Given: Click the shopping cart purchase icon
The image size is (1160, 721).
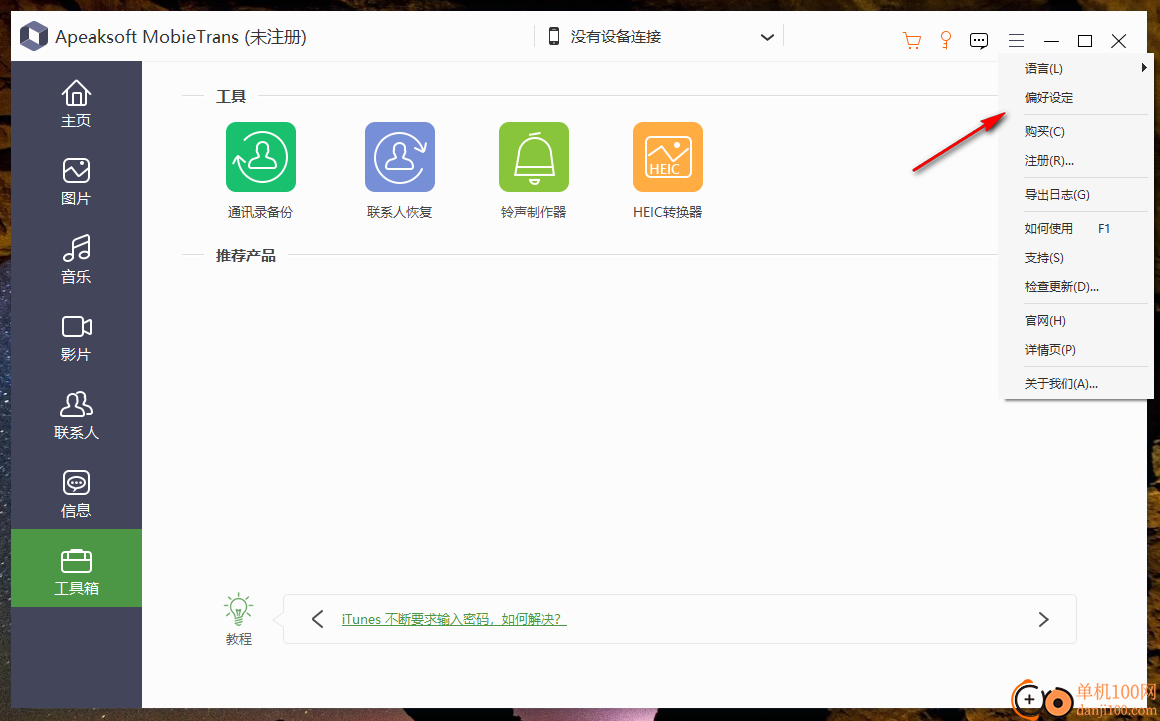Looking at the screenshot, I should click(x=911, y=41).
